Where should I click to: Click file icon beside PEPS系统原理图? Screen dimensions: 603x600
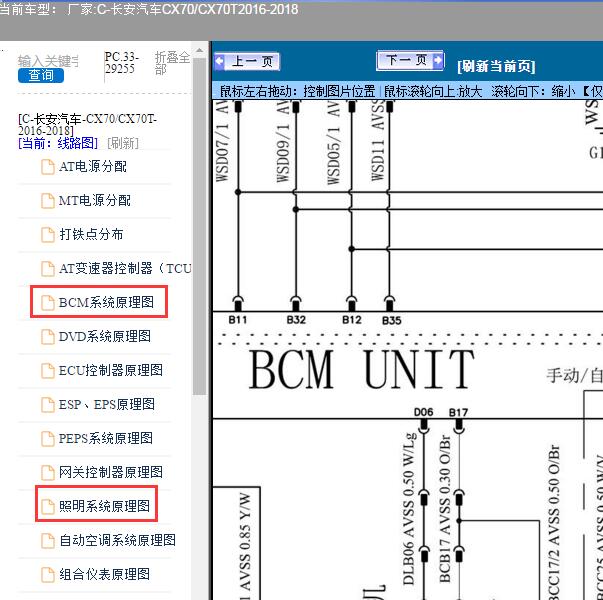[x=48, y=438]
